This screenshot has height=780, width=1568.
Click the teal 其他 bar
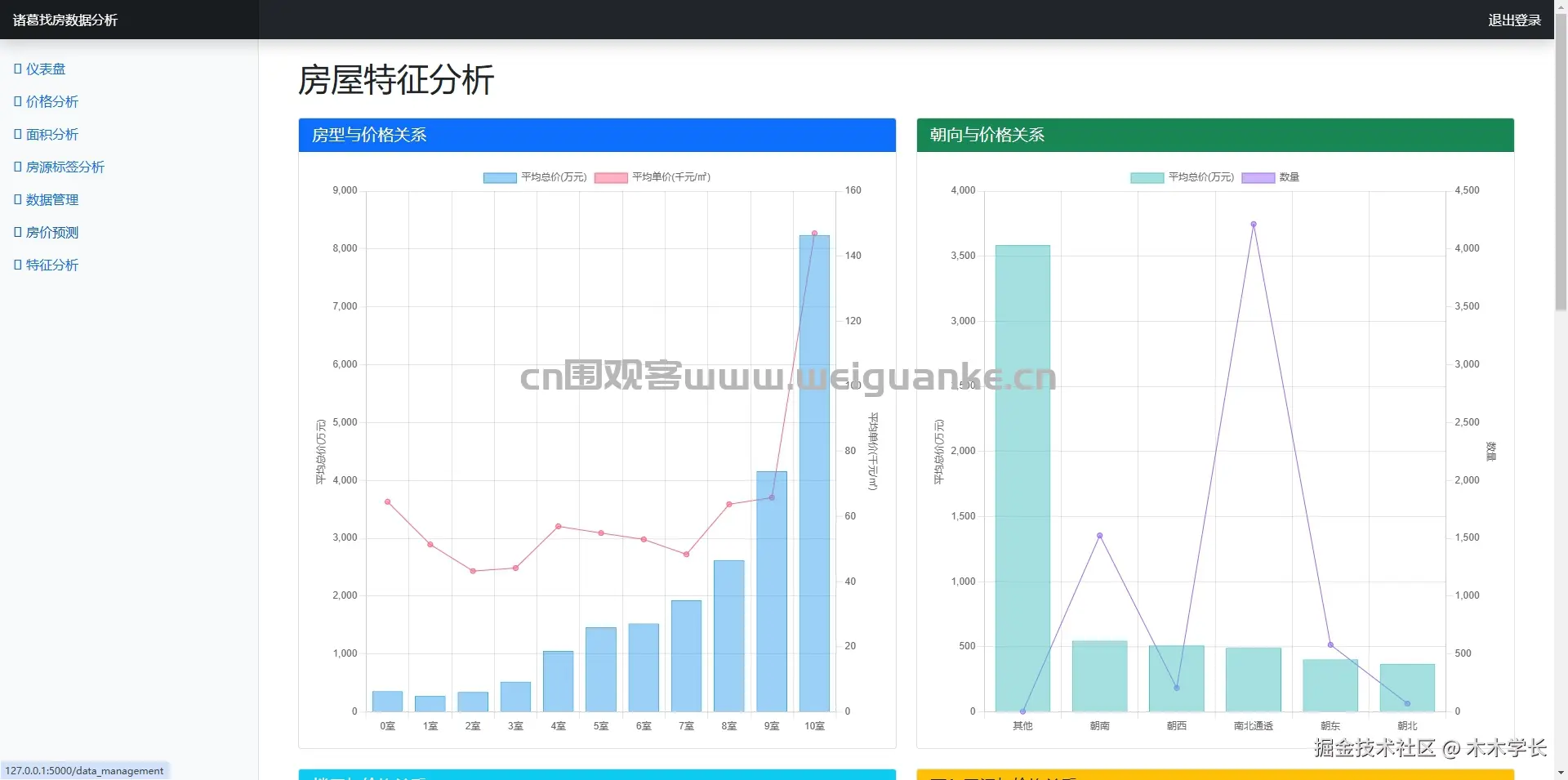(x=1022, y=479)
